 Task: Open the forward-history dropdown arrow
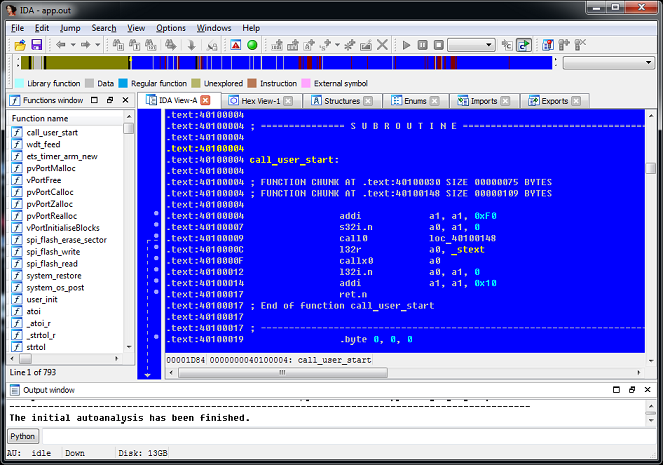98,45
